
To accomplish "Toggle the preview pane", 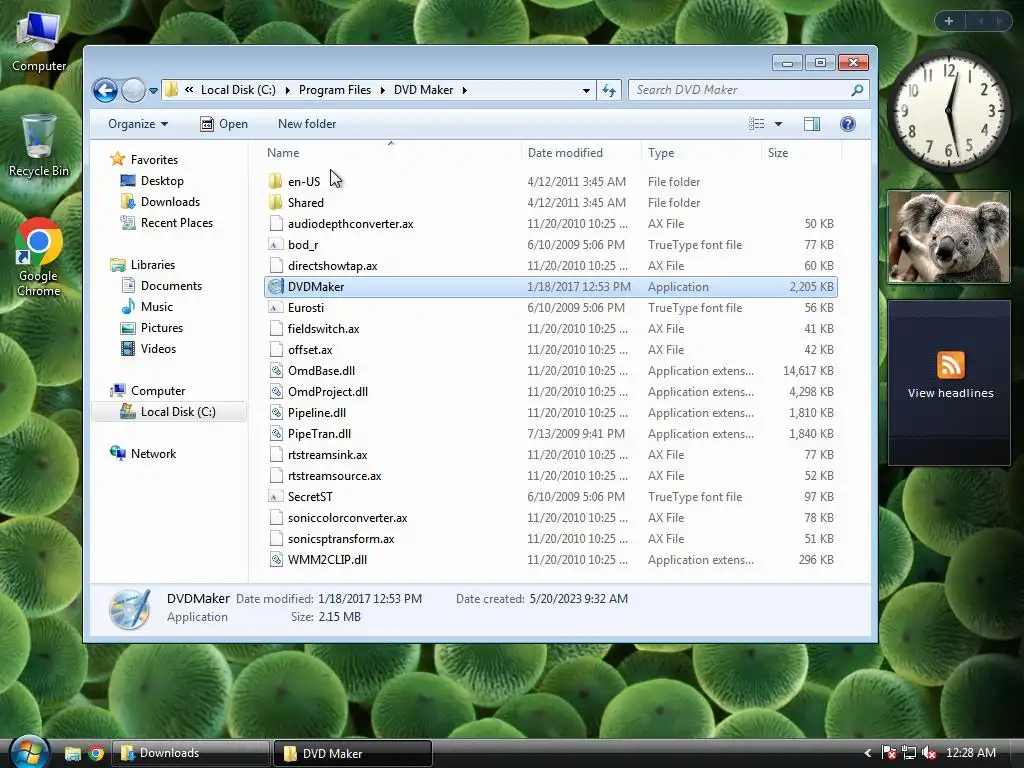I will tap(812, 124).
